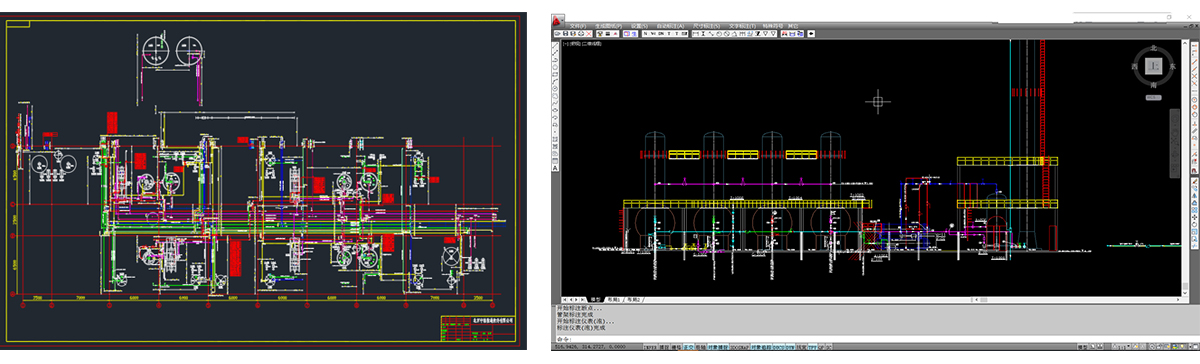Viewport: 1200px width, 364px height.
Task: Click the AutoCAD application logo button
Action: pyautogui.click(x=558, y=20)
